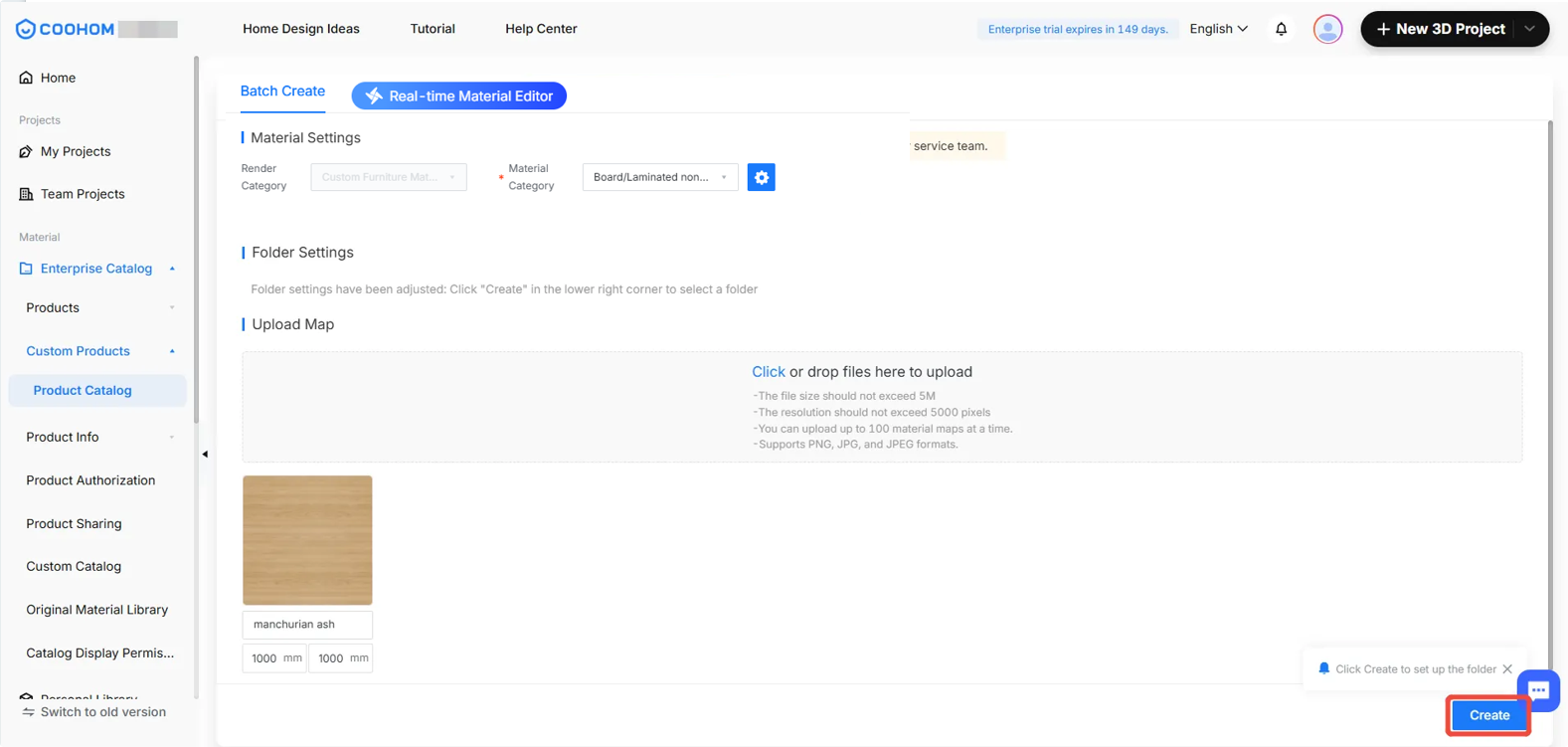Viewport: 1568px width, 747px height.
Task: Switch to the Batch Create tab
Action: click(x=282, y=91)
